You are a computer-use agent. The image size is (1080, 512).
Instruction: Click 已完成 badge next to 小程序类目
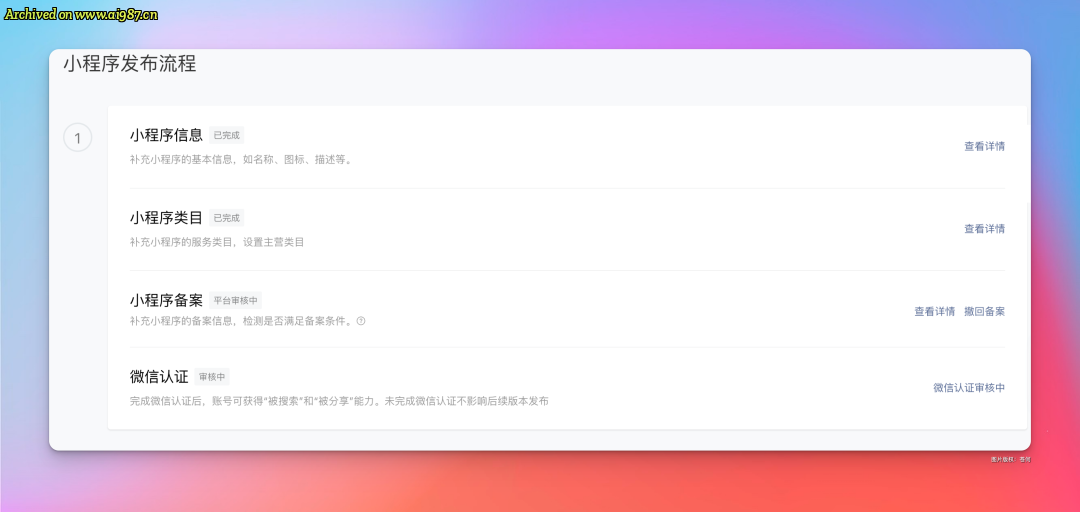click(227, 218)
